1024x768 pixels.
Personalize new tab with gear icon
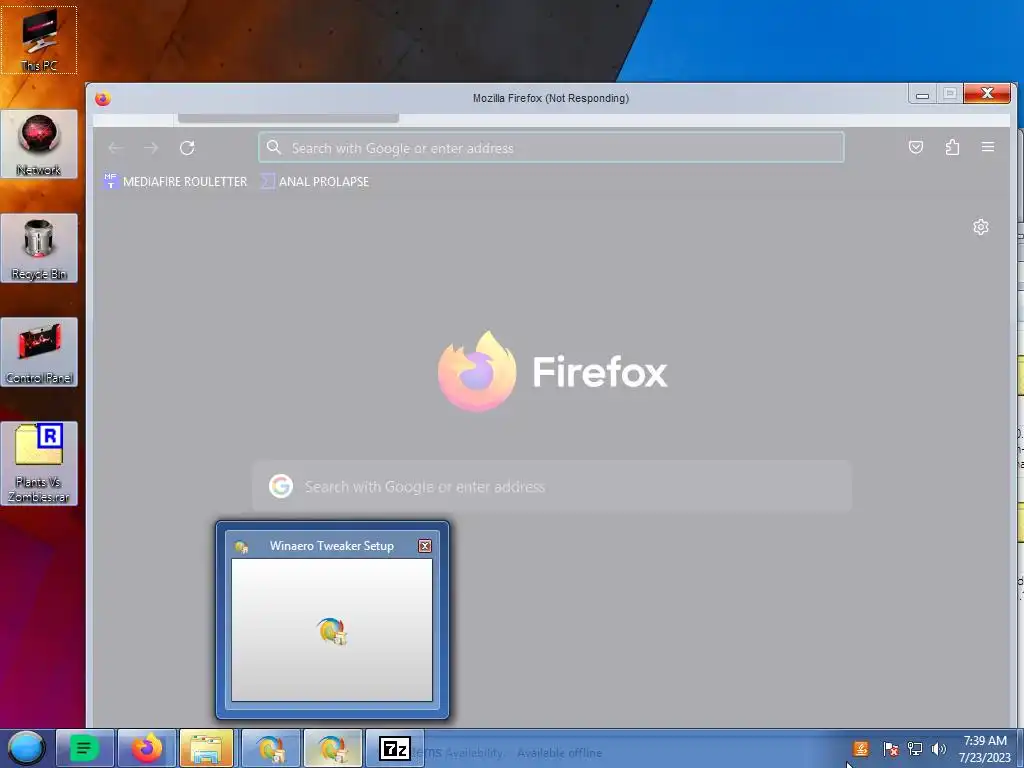tap(980, 227)
